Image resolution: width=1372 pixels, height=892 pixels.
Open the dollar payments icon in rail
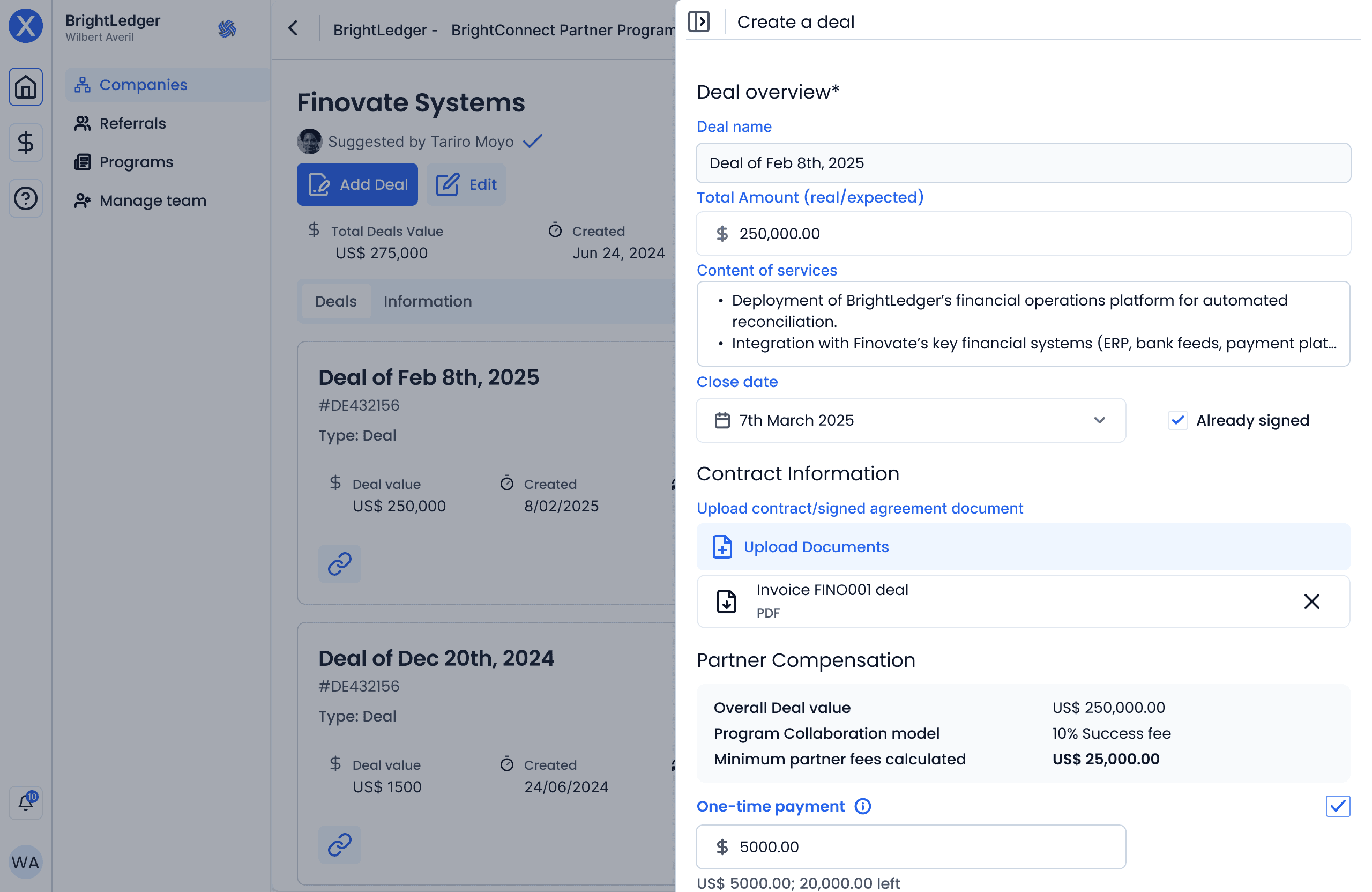pos(25,143)
